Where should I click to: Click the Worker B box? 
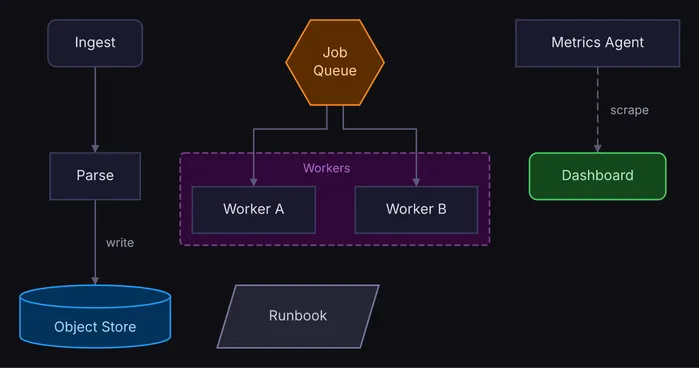(416, 210)
